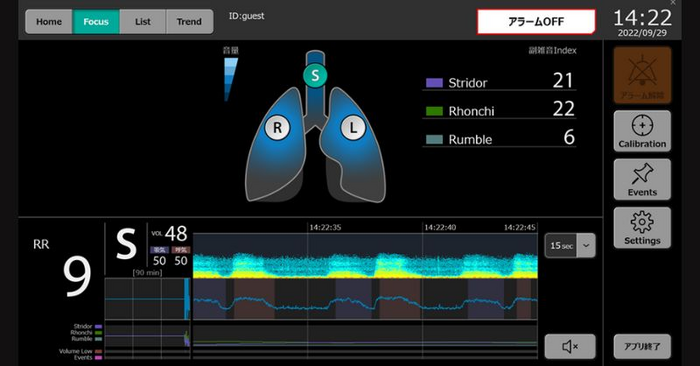Click the Events trend legend label
The height and width of the screenshot is (366, 700).
(83, 358)
